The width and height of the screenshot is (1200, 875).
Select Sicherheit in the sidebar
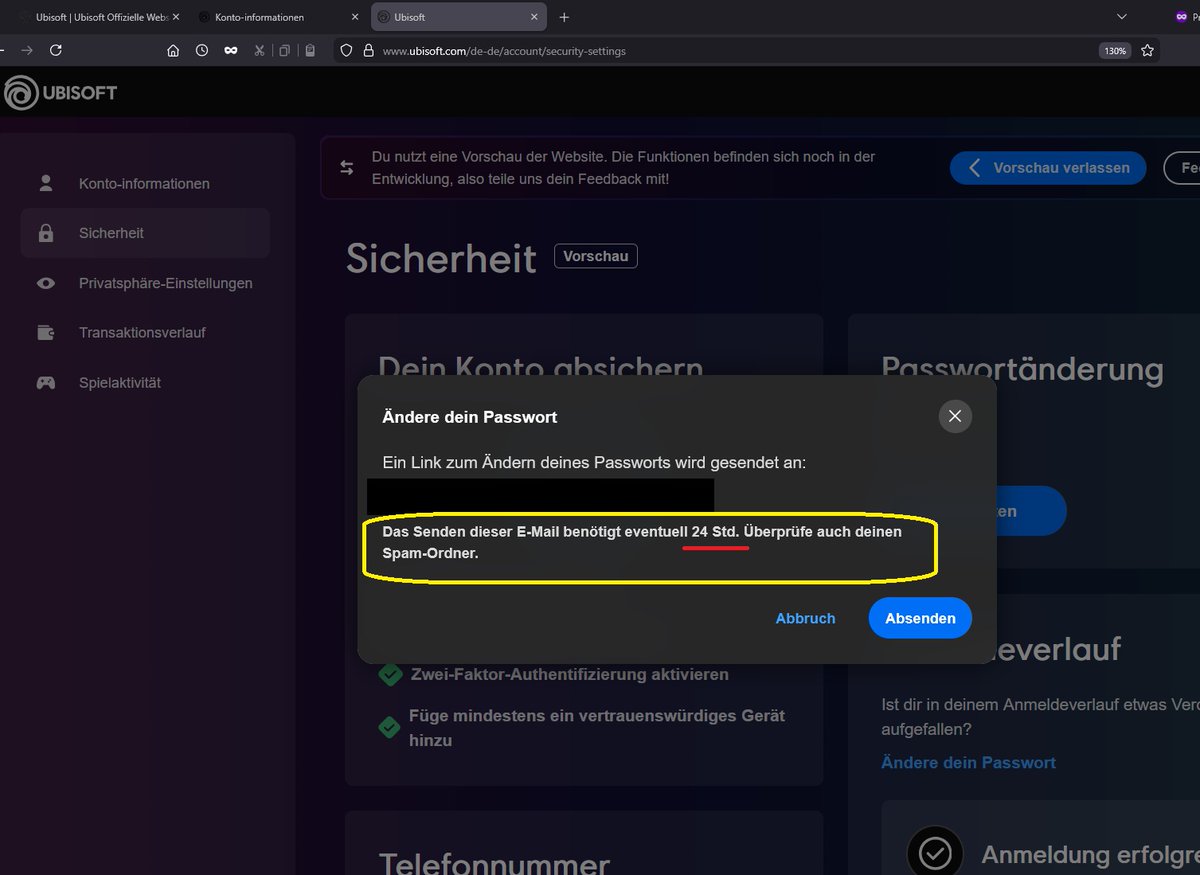tap(145, 233)
